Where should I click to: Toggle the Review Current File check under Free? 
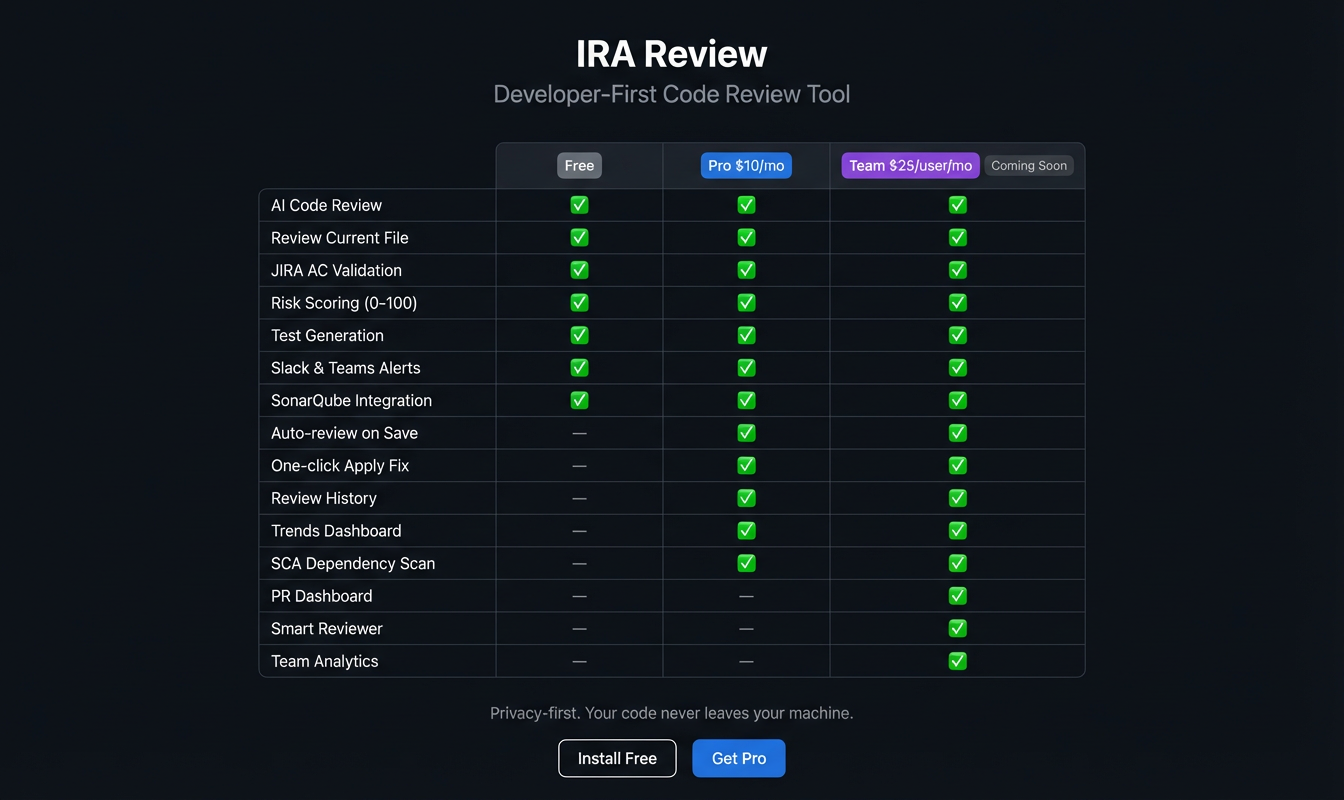579,237
